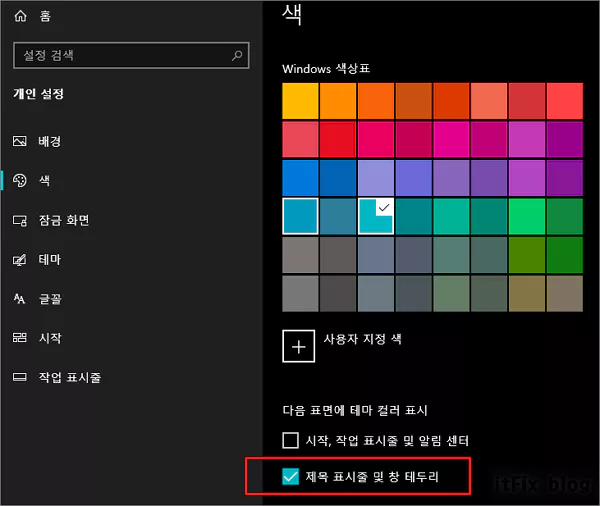600x506 pixels.
Task: Pick the yellow gold swatch in the first row
Action: pos(300,101)
